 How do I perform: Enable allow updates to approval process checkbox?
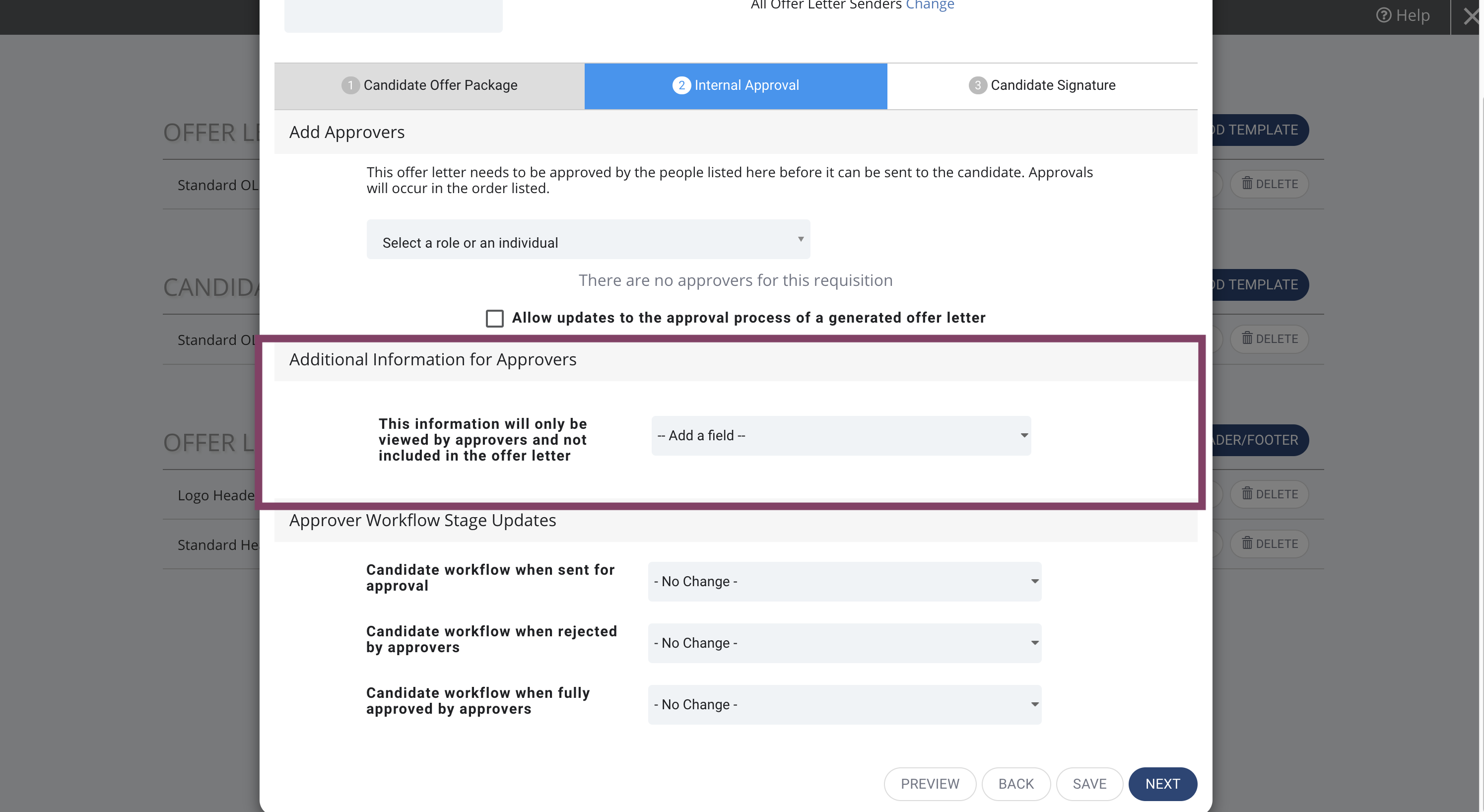click(494, 318)
